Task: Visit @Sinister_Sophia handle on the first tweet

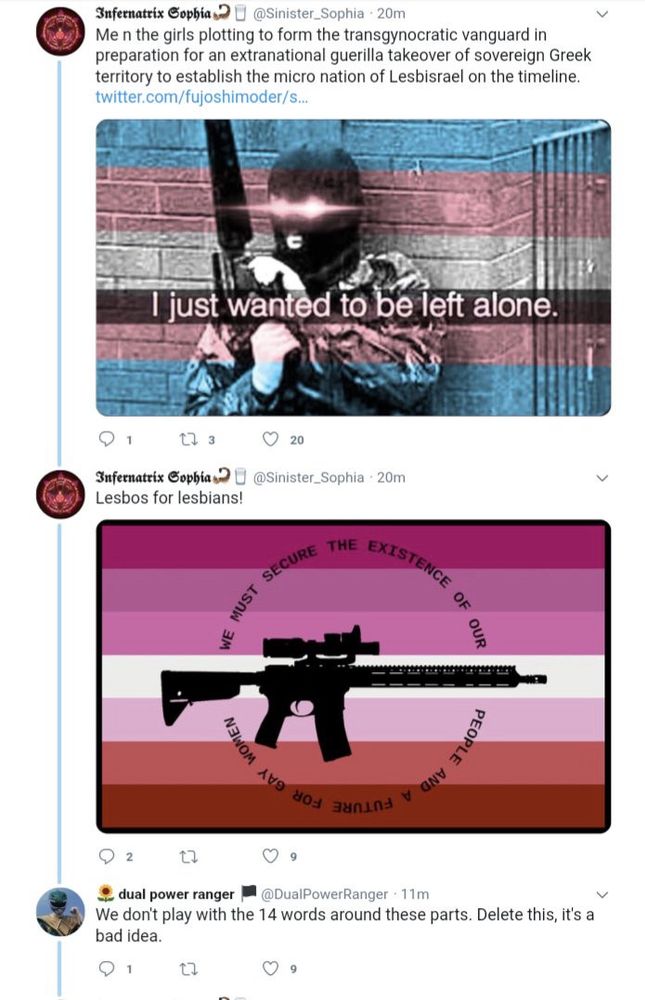Action: point(309,13)
